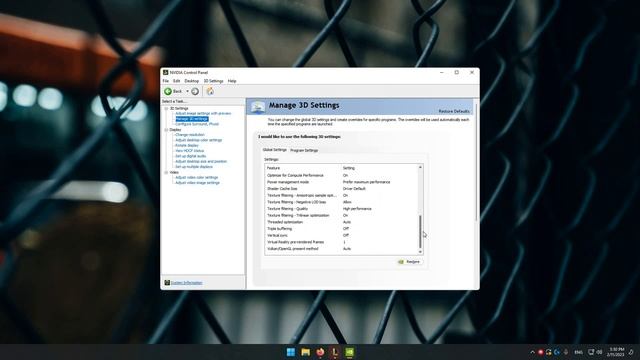Open File Explorer from the taskbar
The image size is (640, 360).
pyautogui.click(x=305, y=352)
